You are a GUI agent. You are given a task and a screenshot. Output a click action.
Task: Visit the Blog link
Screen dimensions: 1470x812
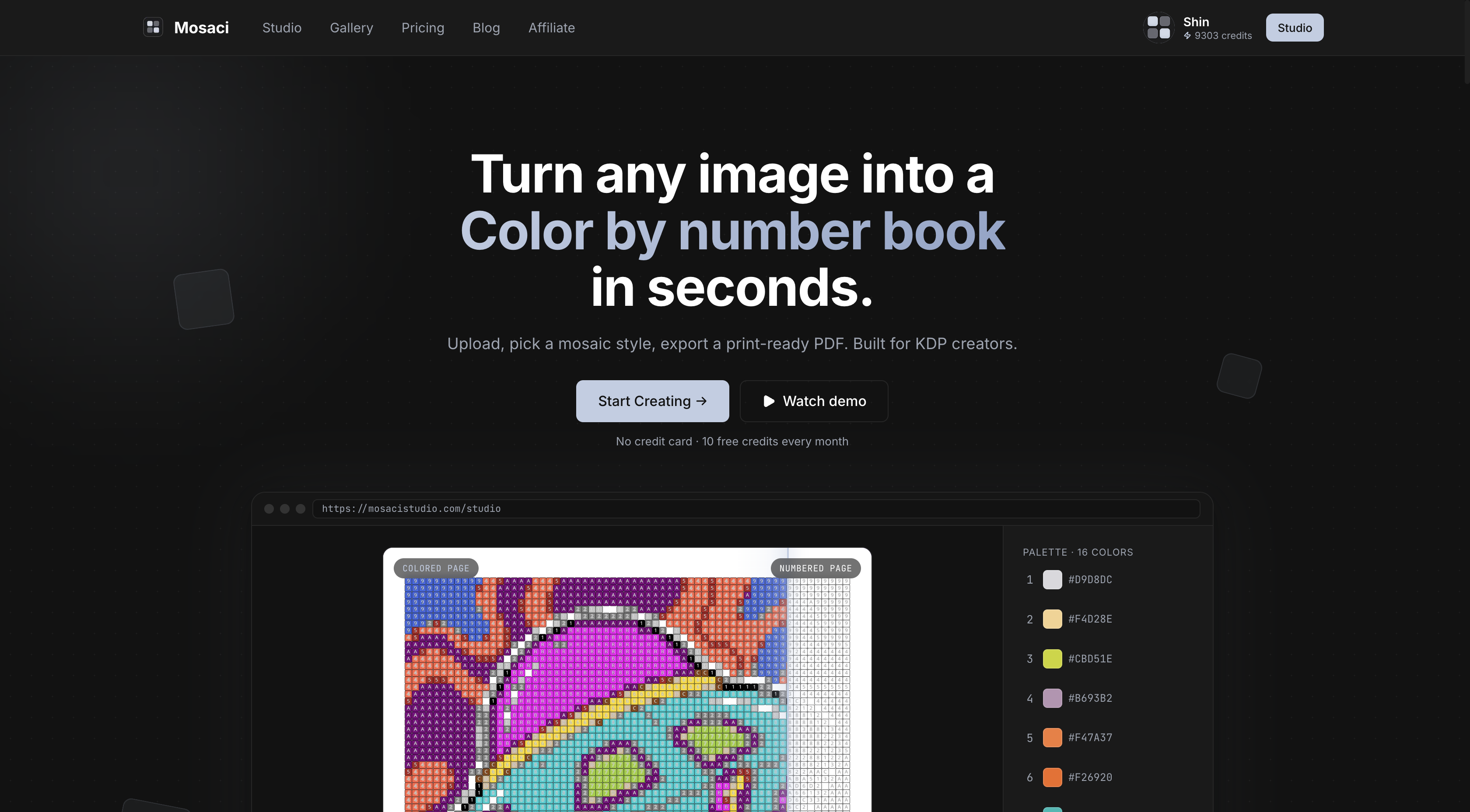pyautogui.click(x=486, y=28)
